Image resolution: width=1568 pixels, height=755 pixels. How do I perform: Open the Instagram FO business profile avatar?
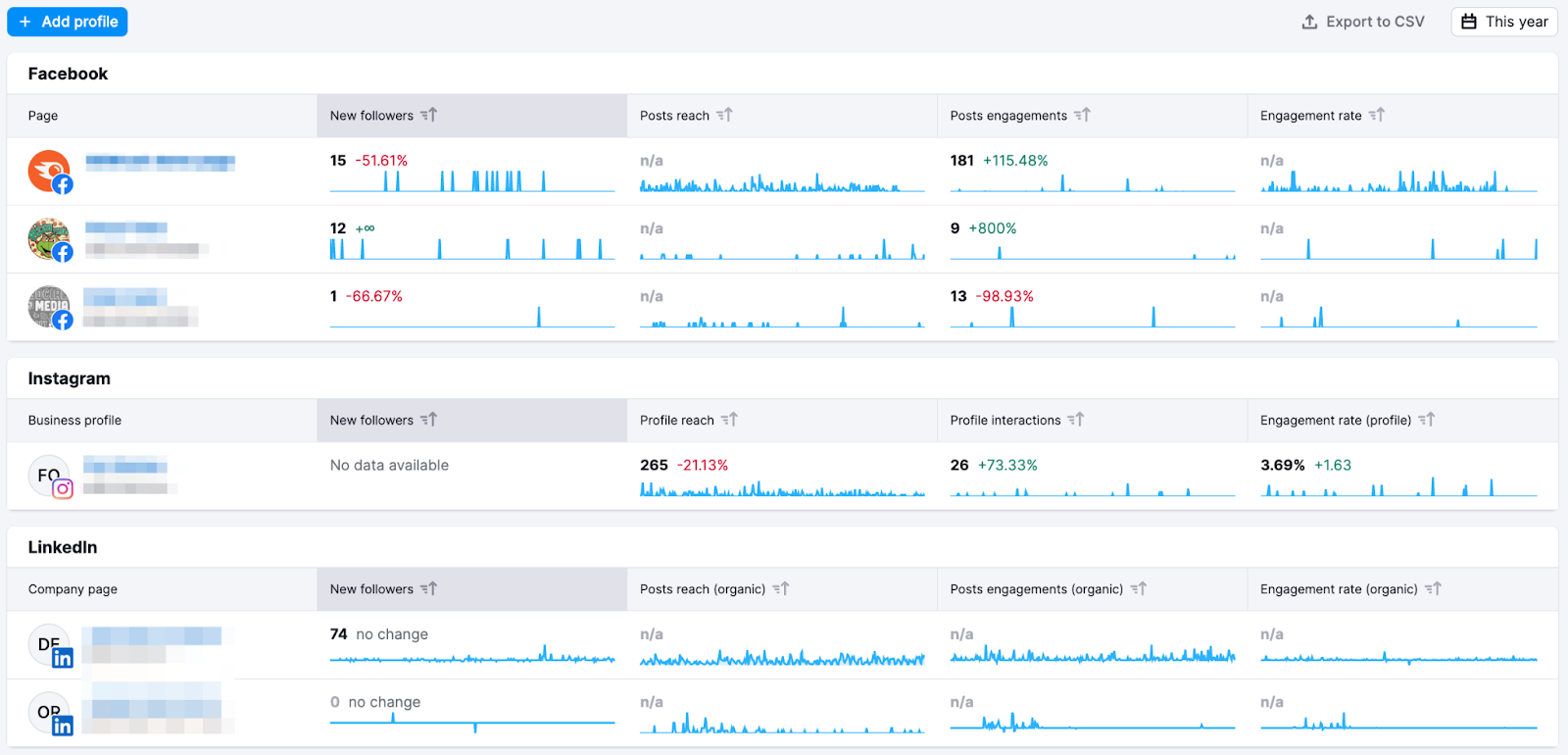49,477
